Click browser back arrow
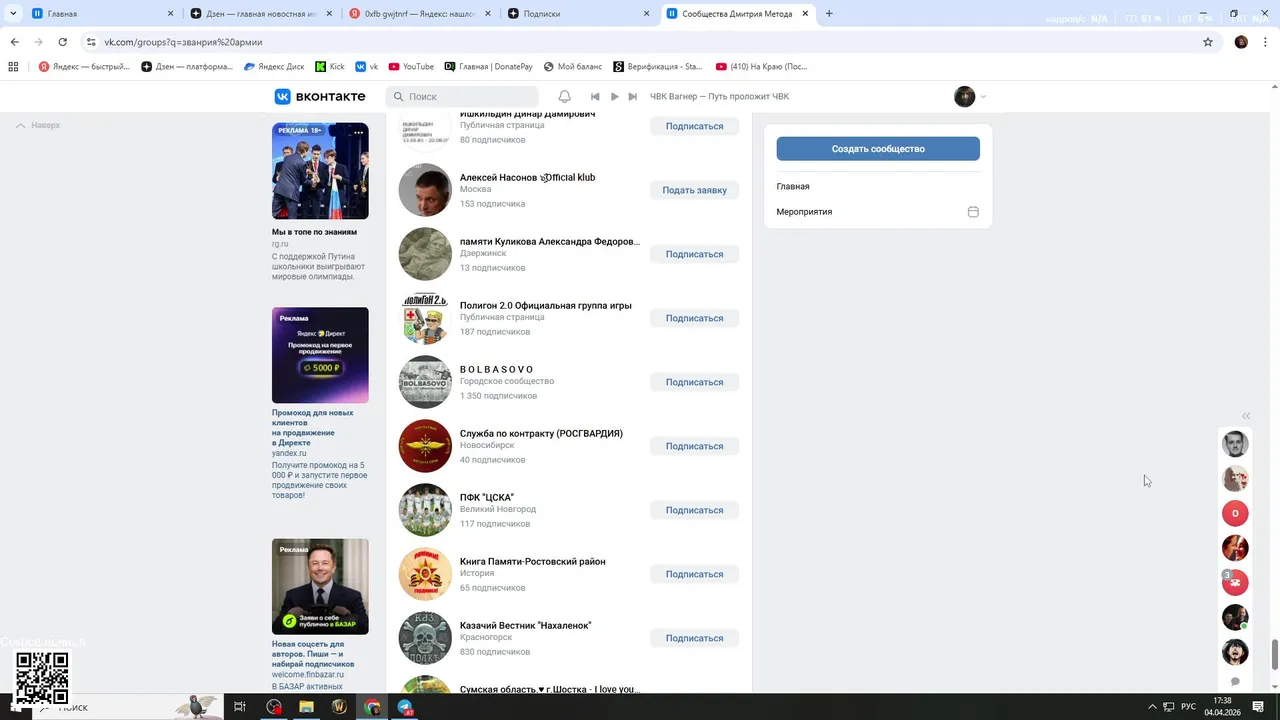 pos(14,42)
